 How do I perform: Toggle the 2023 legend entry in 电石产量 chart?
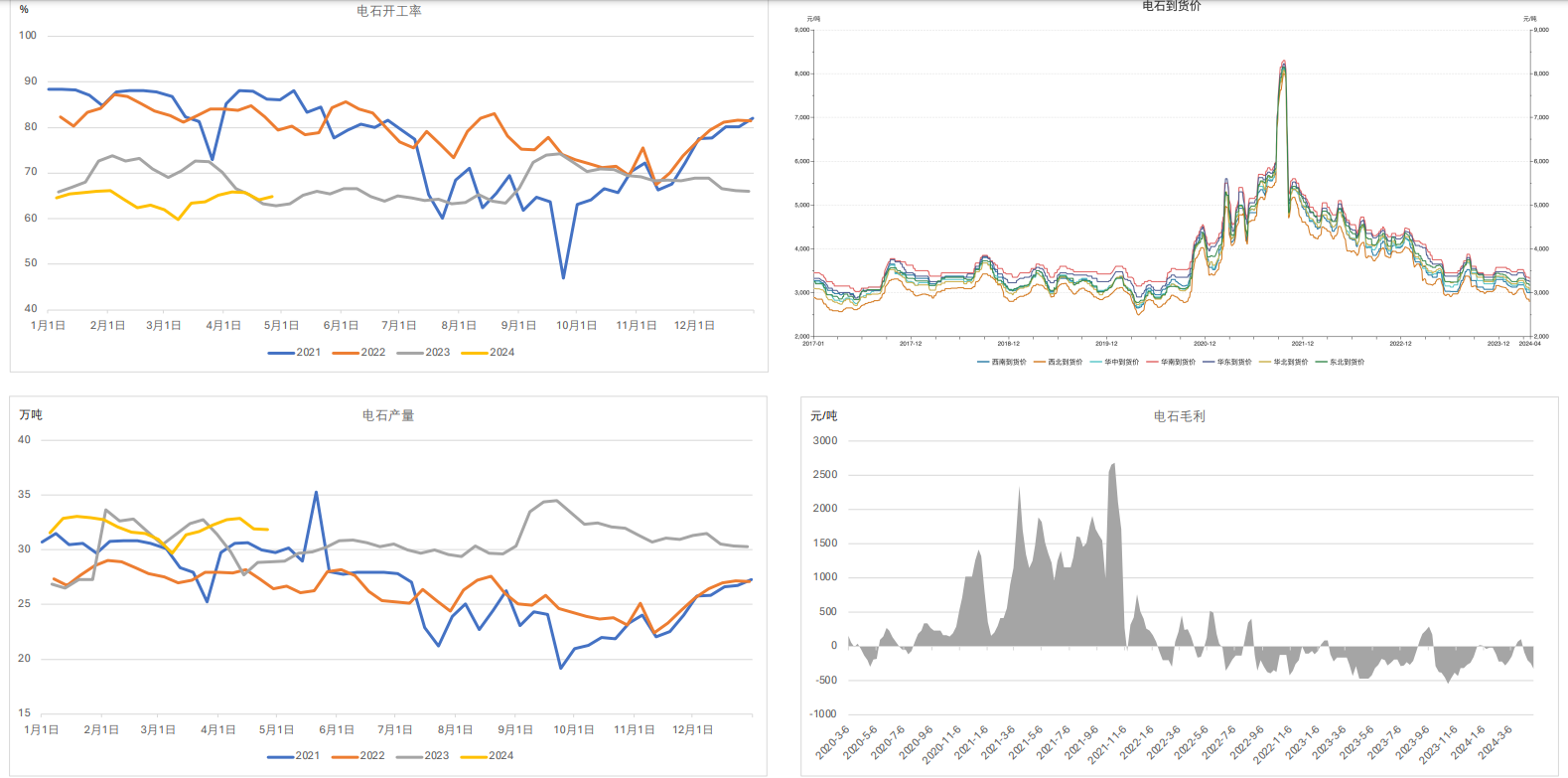click(x=423, y=756)
